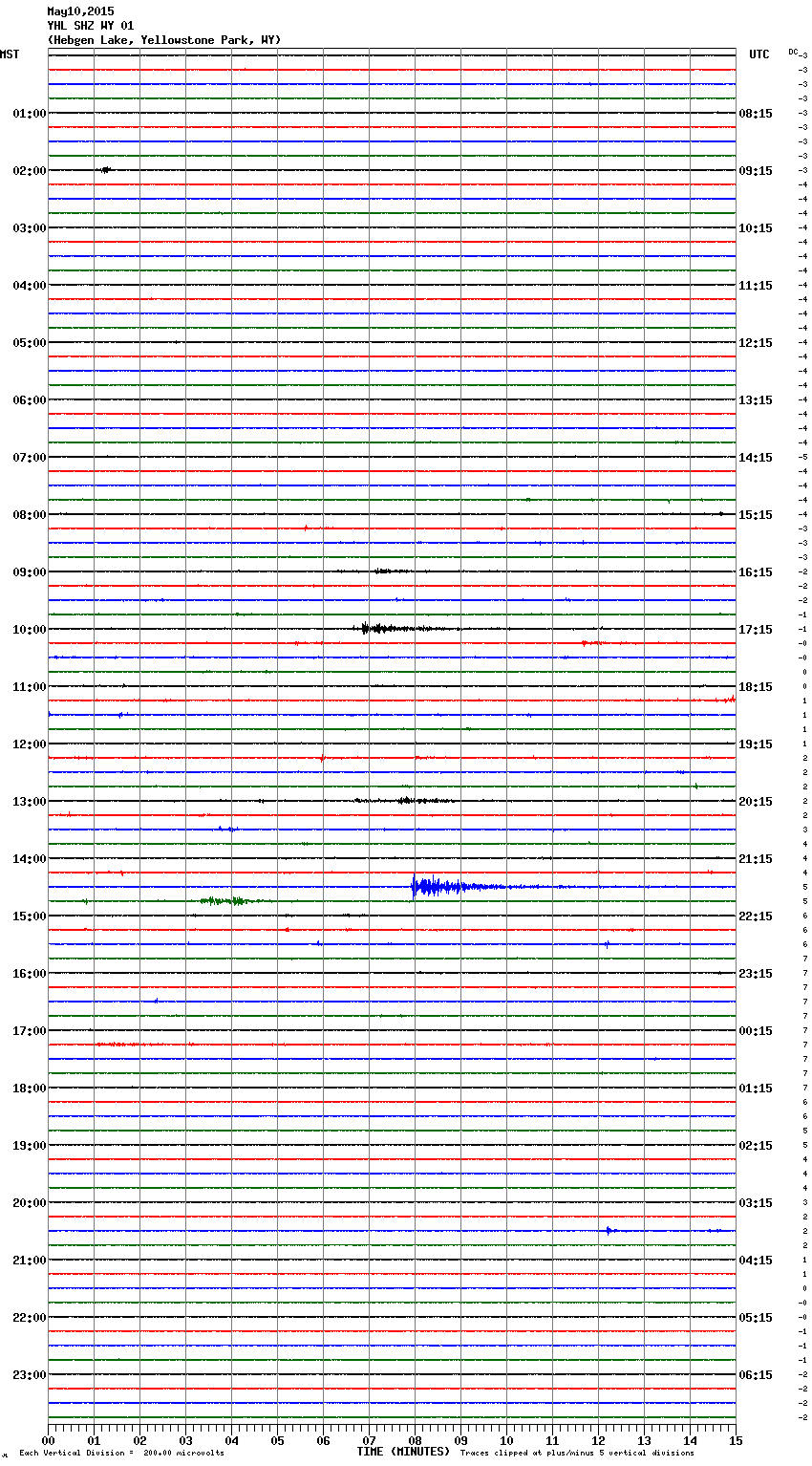The image size is (812, 1466).
Task: Click the green noise burst on the 14:45 trace
Action: [x=231, y=901]
